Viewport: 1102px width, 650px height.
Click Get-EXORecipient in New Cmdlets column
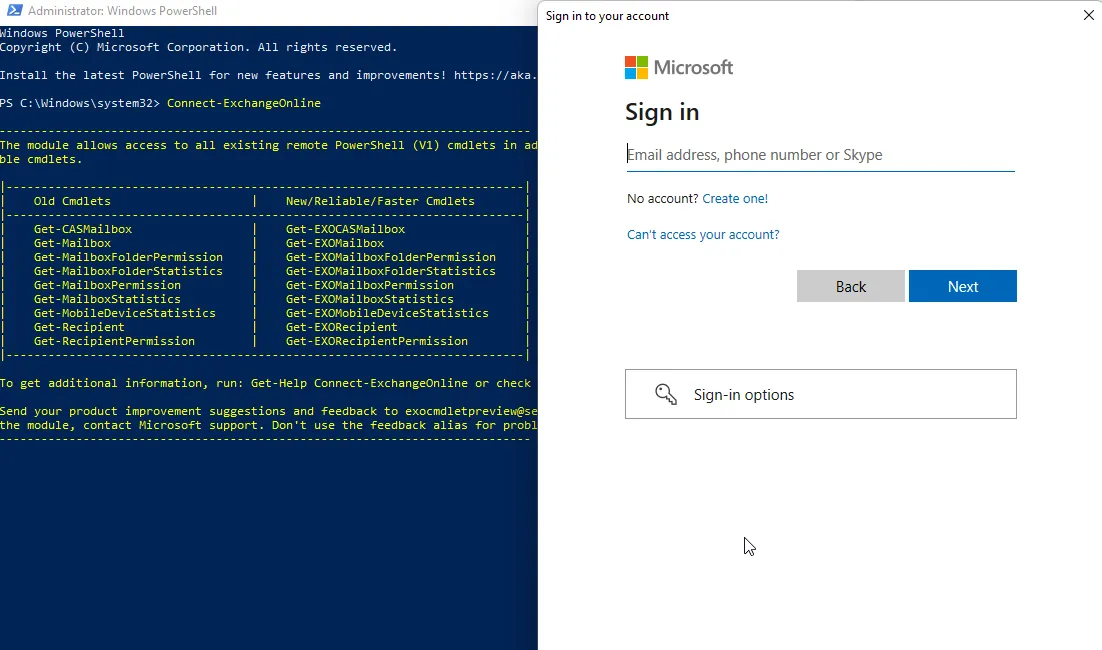coord(342,327)
